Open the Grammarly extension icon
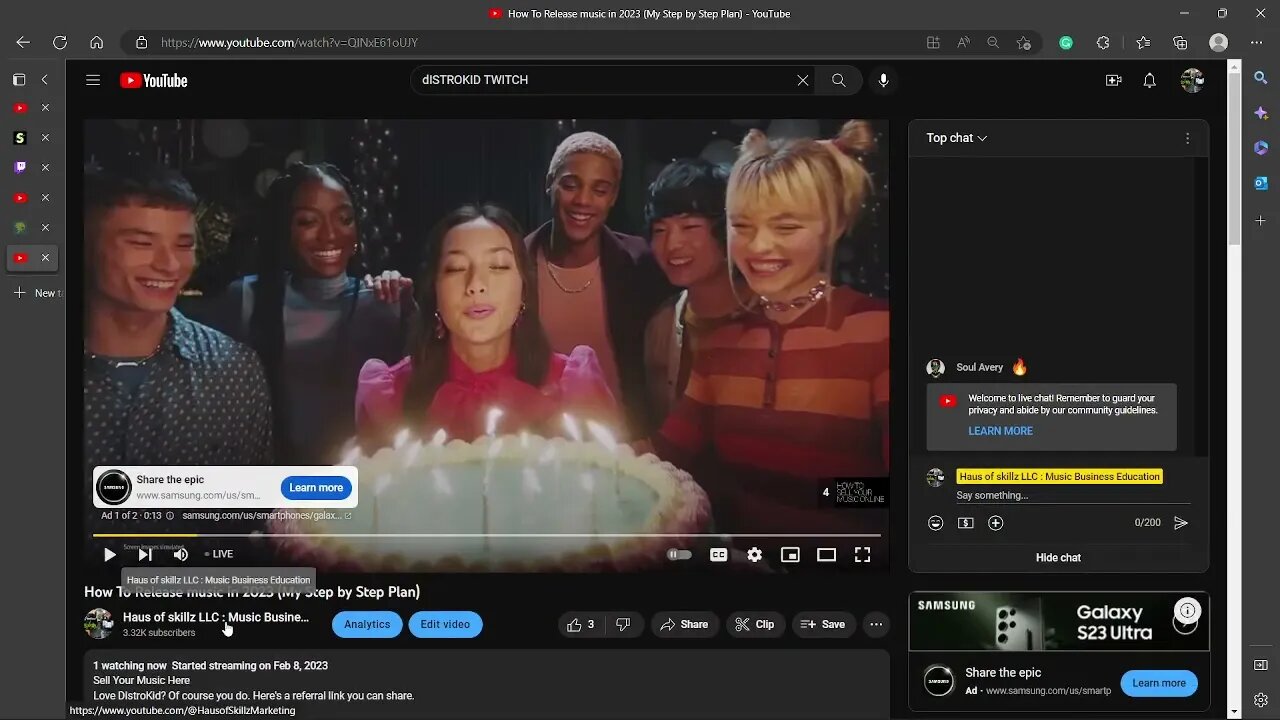Viewport: 1280px width, 720px height. point(1066,43)
